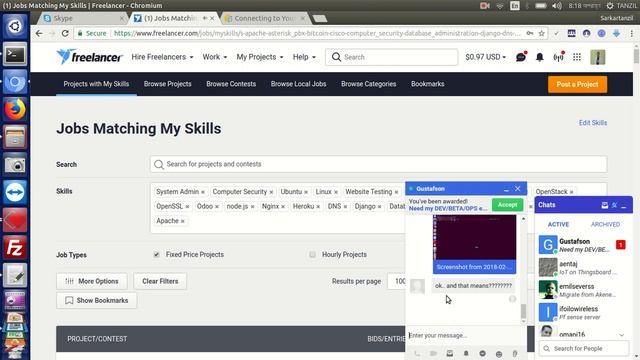This screenshot has width=640, height=360.
Task: Click the Show Bookmarks button
Action: click(x=97, y=300)
